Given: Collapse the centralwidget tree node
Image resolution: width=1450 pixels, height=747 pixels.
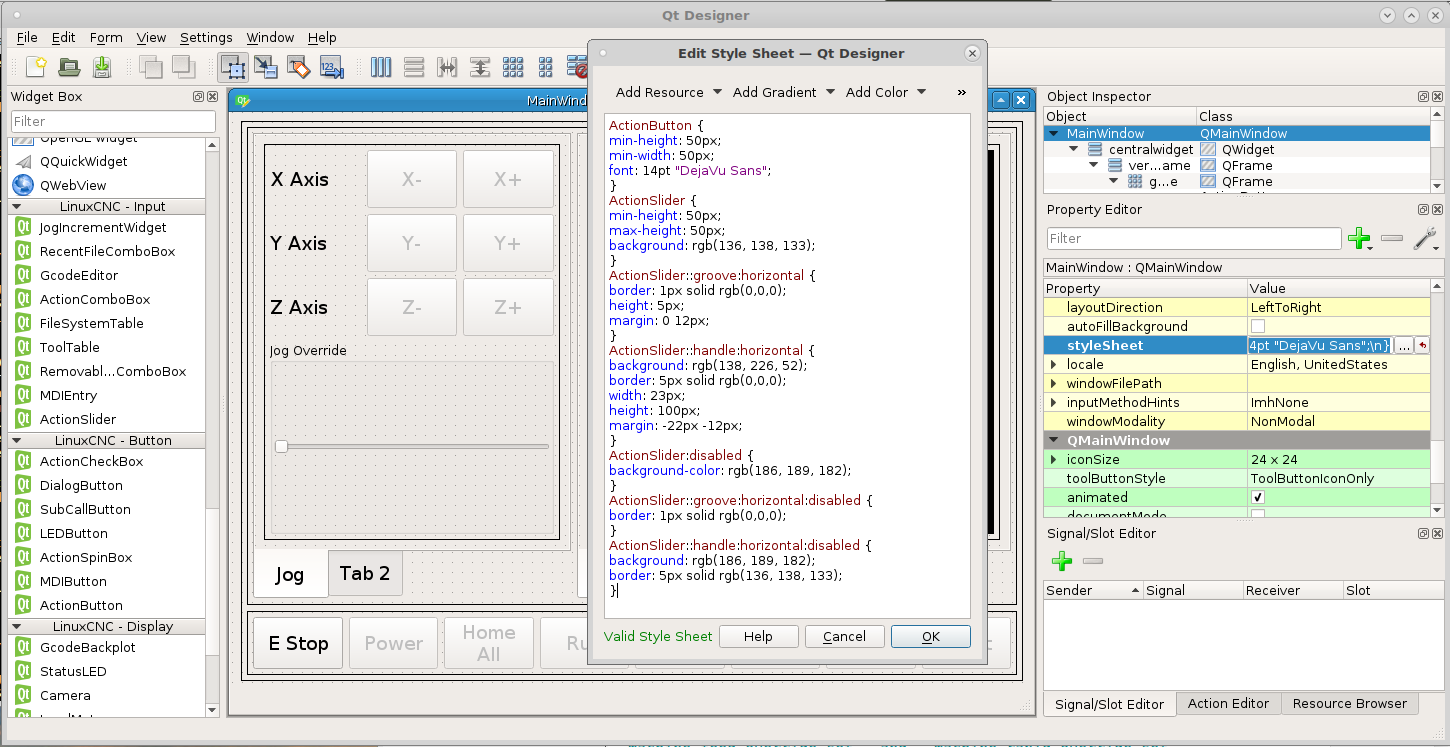Looking at the screenshot, I should coord(1073,149).
